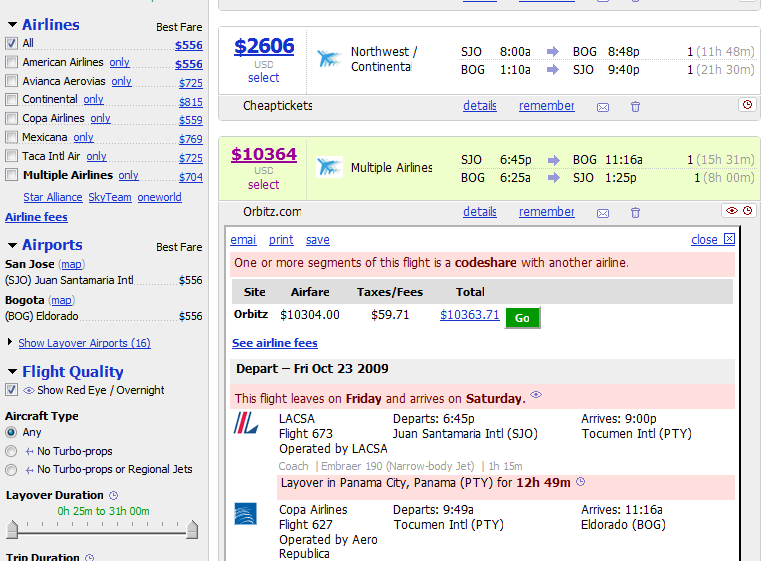Click select under the $2606 fare
This screenshot has width=769, height=561.
click(263, 77)
